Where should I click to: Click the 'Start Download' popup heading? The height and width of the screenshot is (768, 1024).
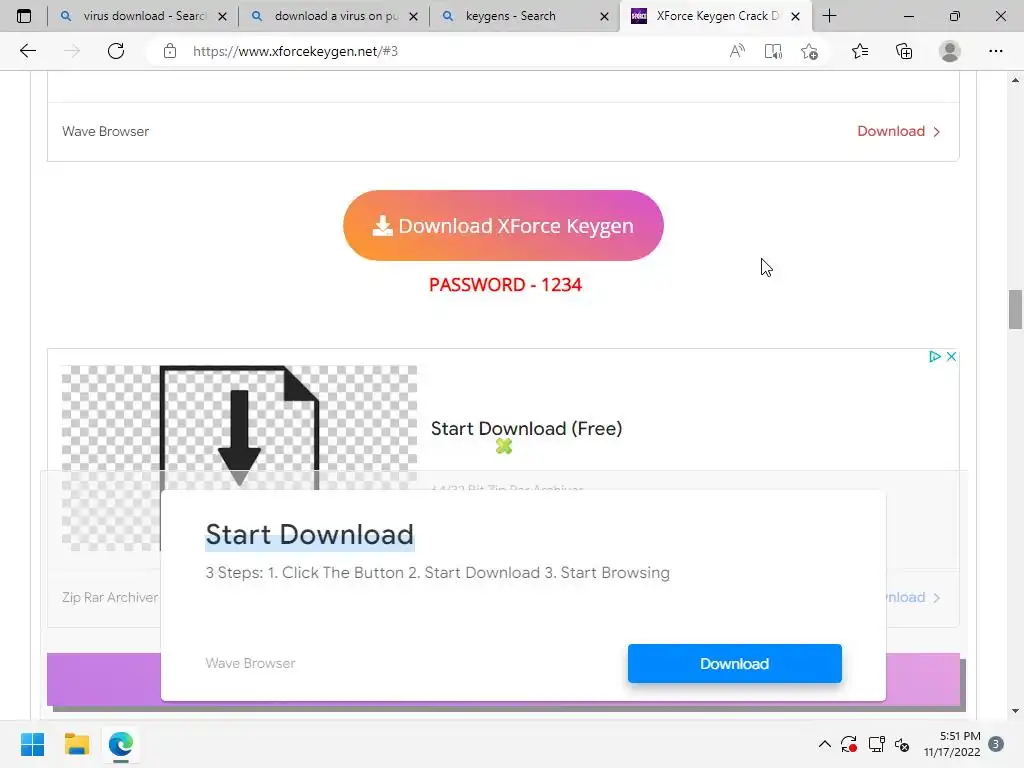310,534
